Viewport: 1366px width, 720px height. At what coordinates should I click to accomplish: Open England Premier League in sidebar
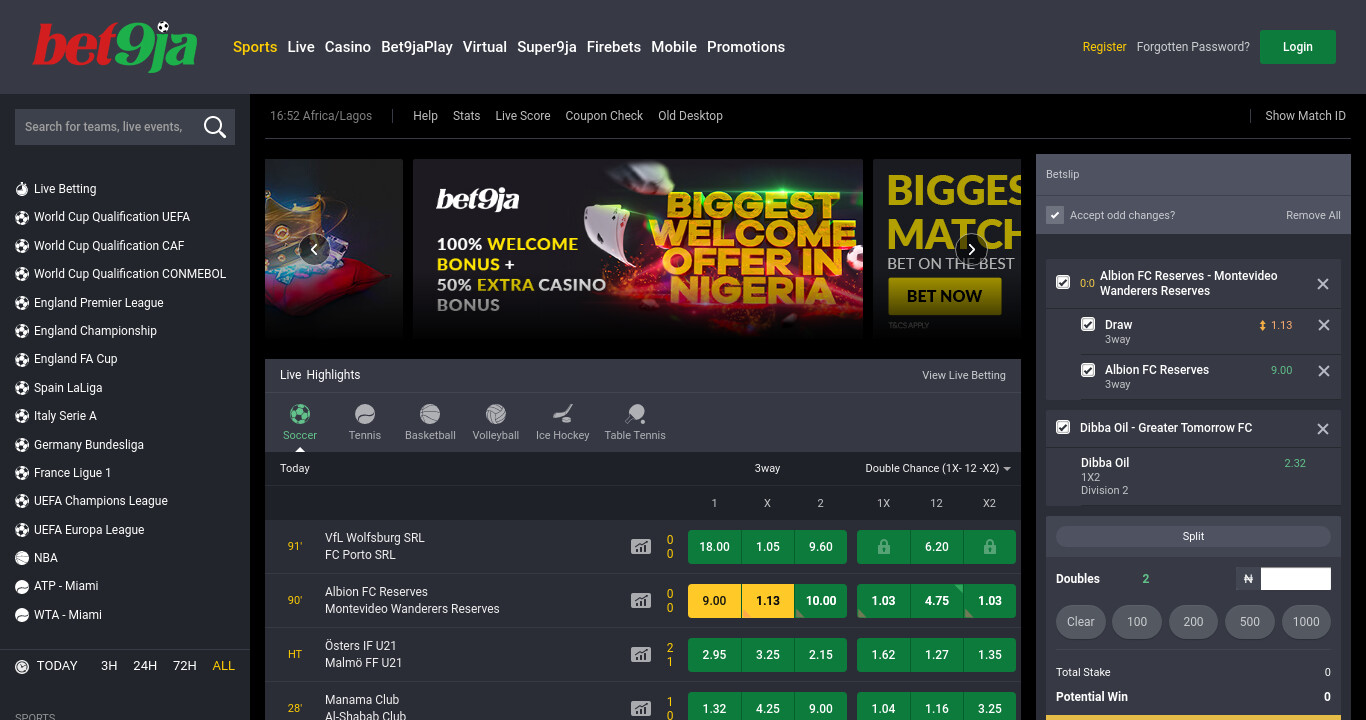click(x=98, y=303)
